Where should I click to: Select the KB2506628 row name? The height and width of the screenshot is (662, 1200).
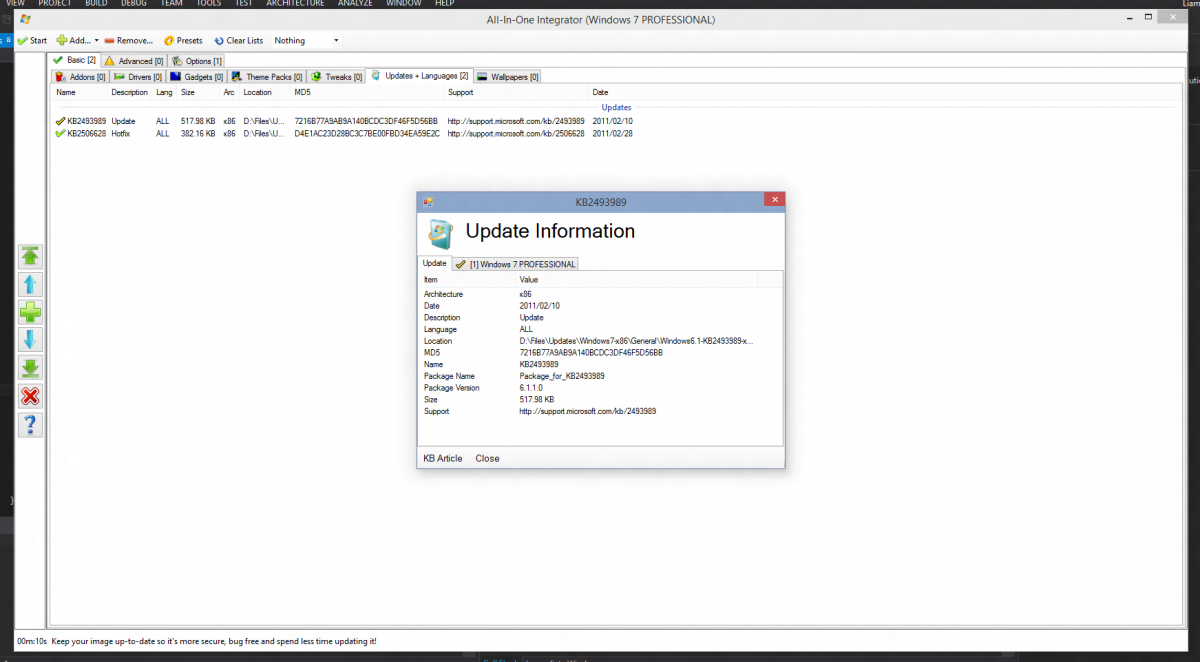[86, 133]
